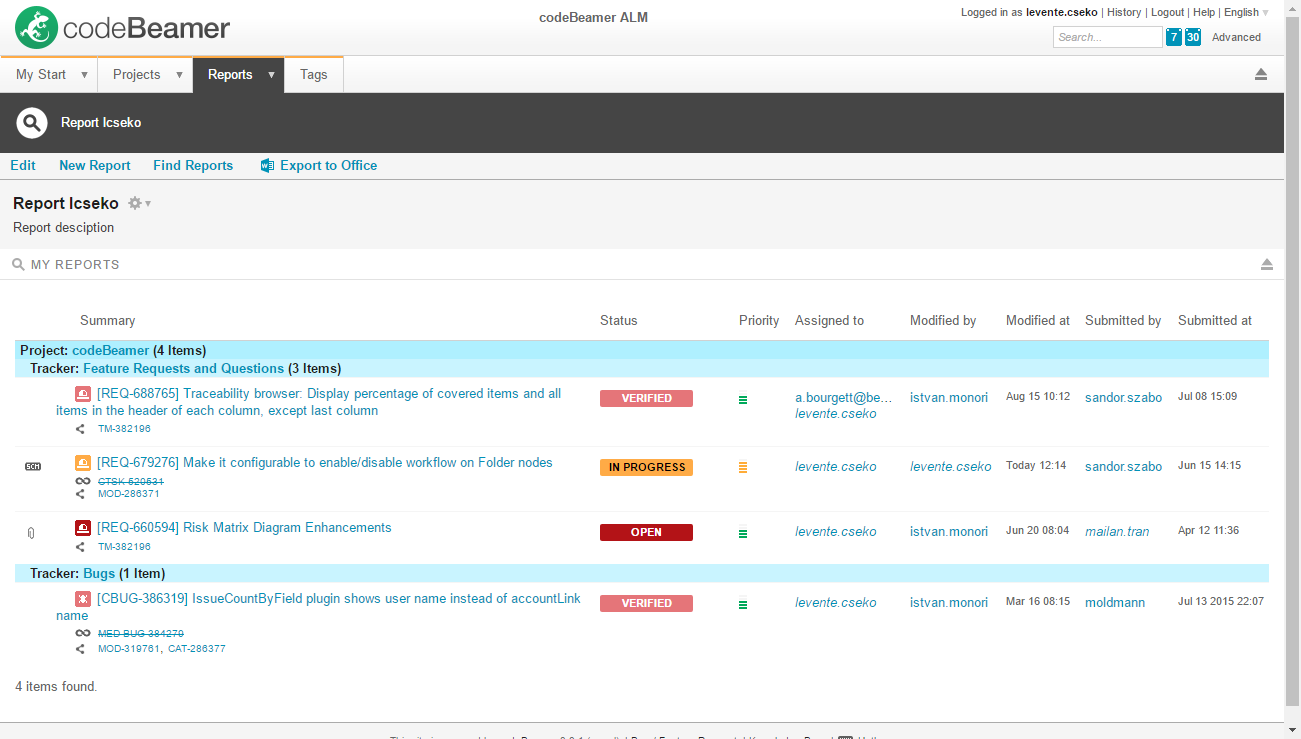Open the Feature Requests and Questions tracker link
This screenshot has height=739, width=1301.
coord(184,368)
